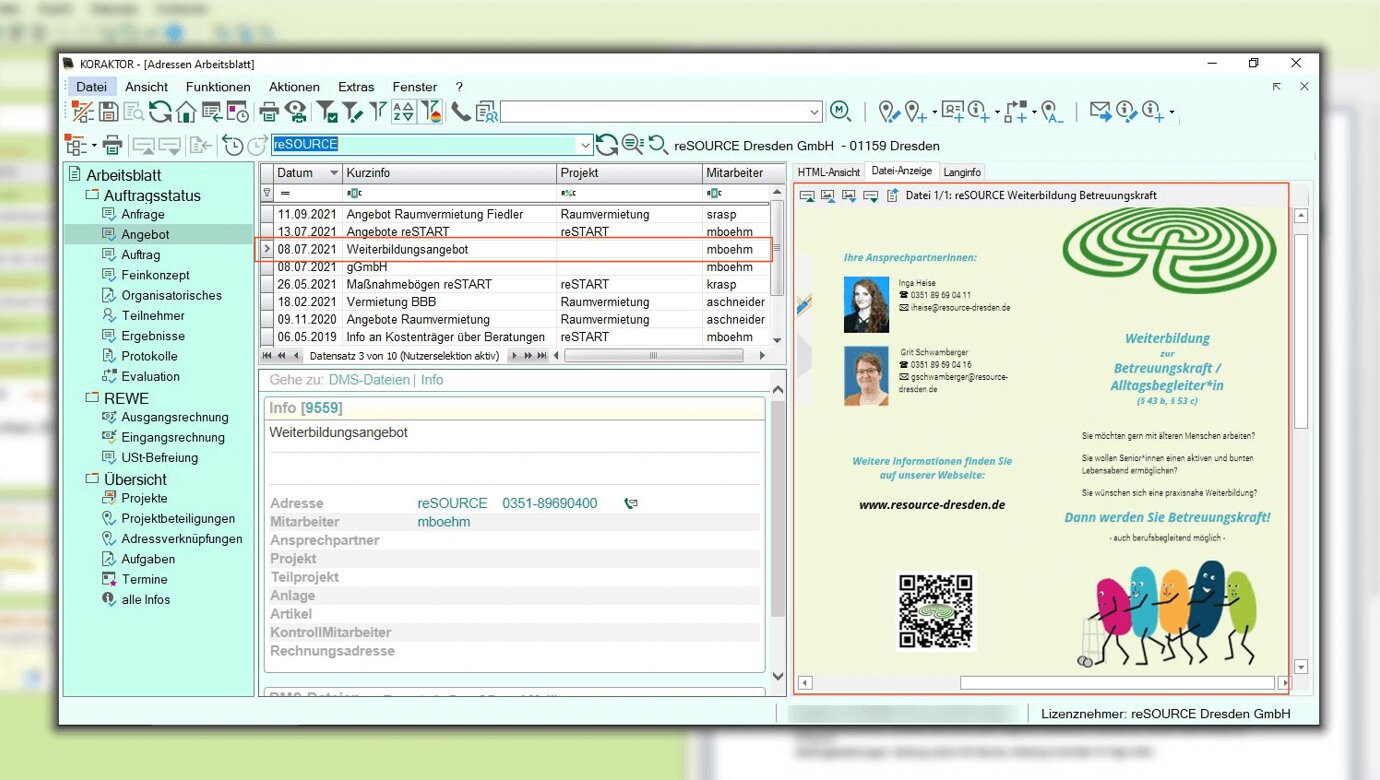Click the home icon in toolbar
The height and width of the screenshot is (780, 1380).
tap(186, 112)
